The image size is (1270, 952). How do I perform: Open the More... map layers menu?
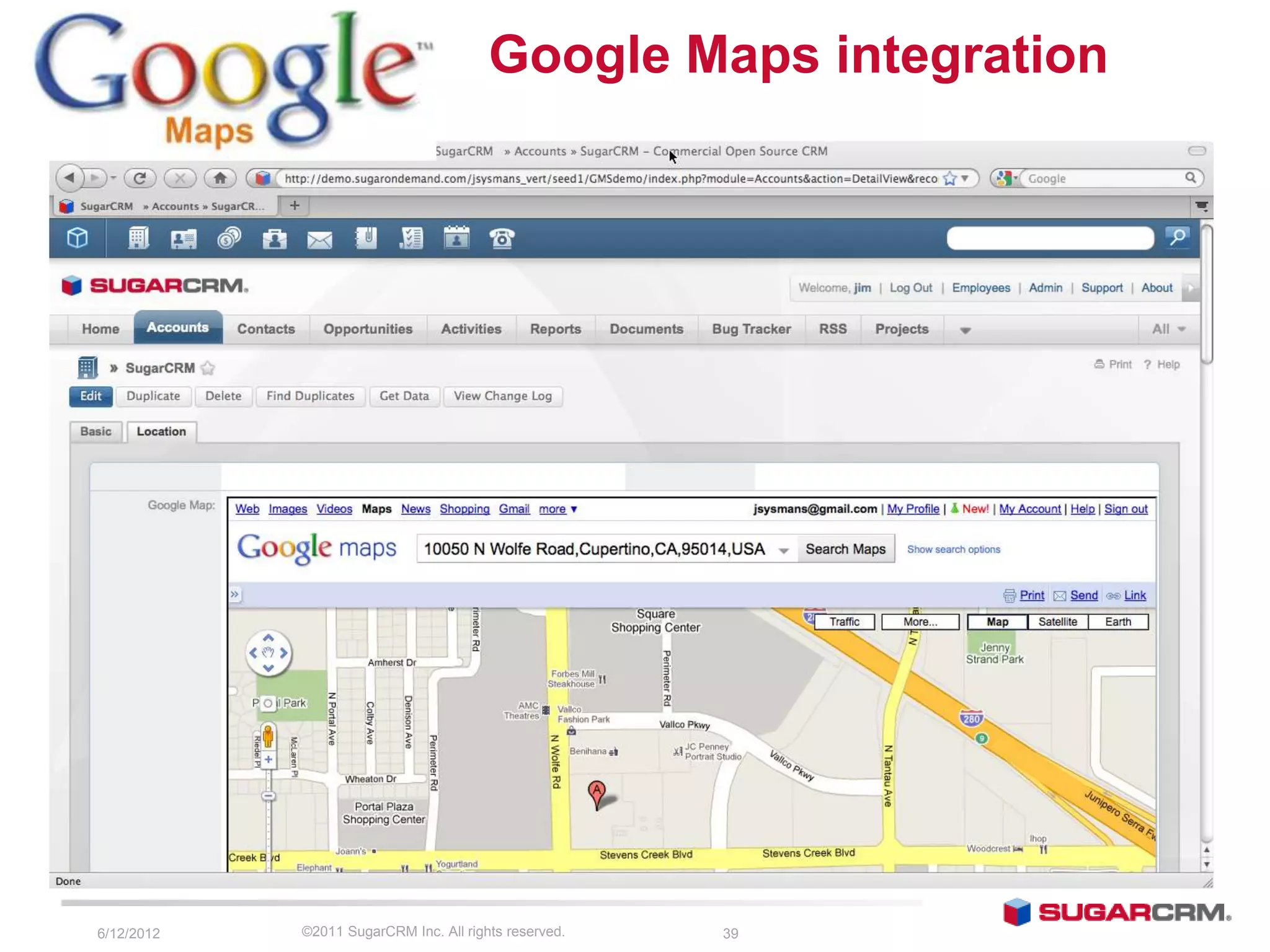coord(920,622)
